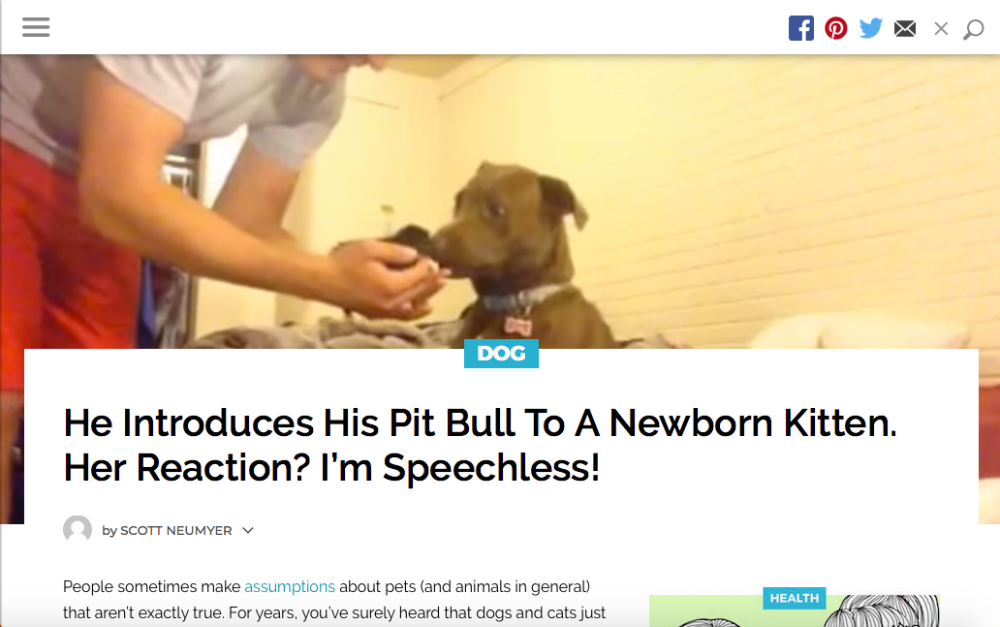Click the article headline text
Image resolution: width=1000 pixels, height=627 pixels.
(480, 445)
